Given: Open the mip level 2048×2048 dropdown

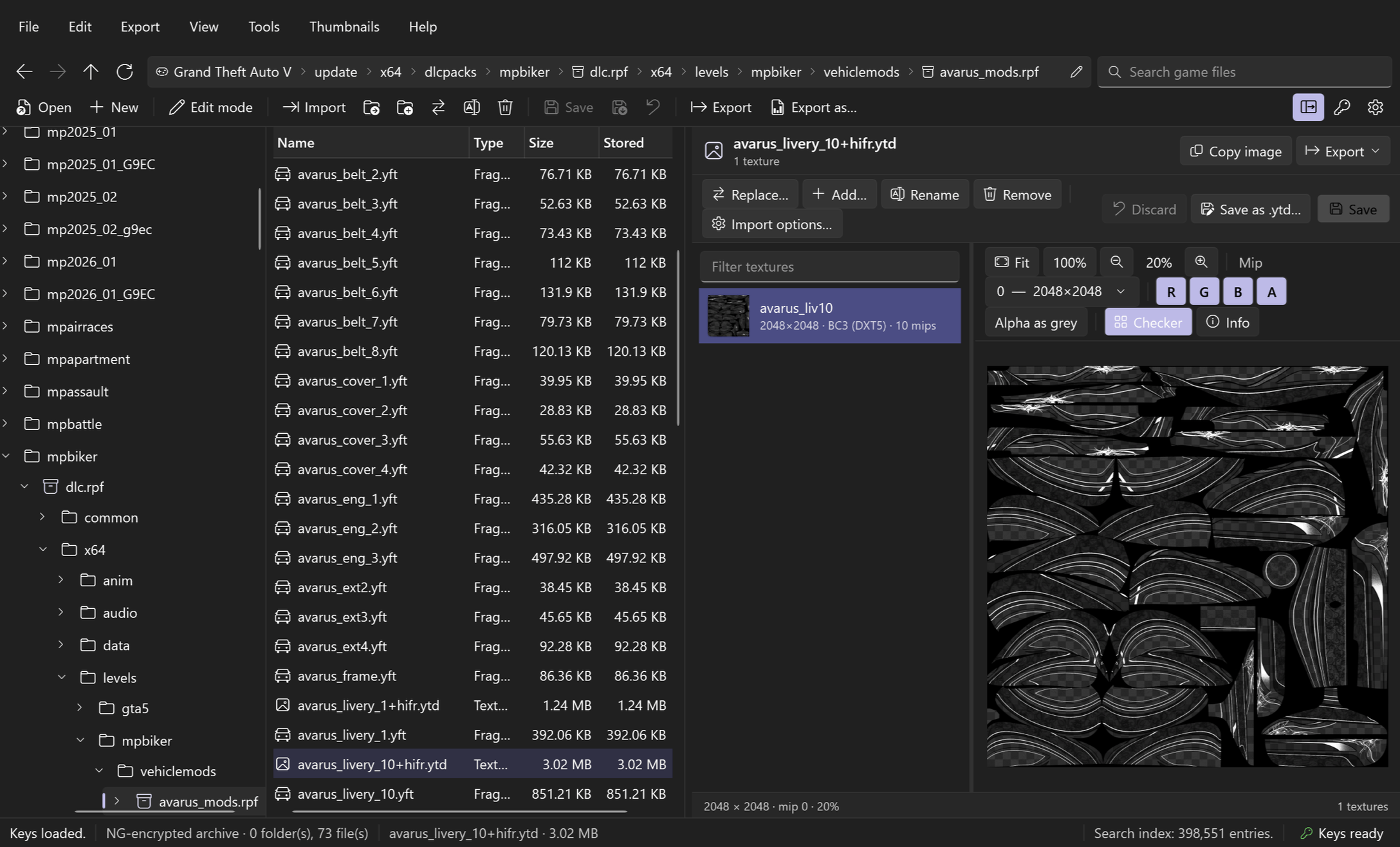Looking at the screenshot, I should [1062, 292].
